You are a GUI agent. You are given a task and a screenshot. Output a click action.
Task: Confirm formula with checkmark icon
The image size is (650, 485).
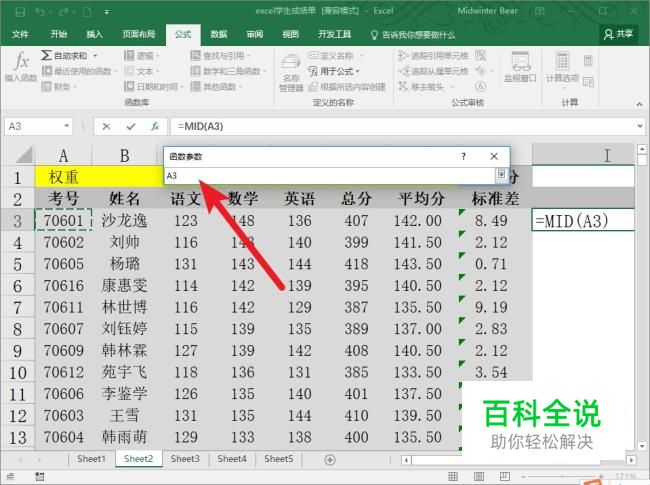point(131,126)
